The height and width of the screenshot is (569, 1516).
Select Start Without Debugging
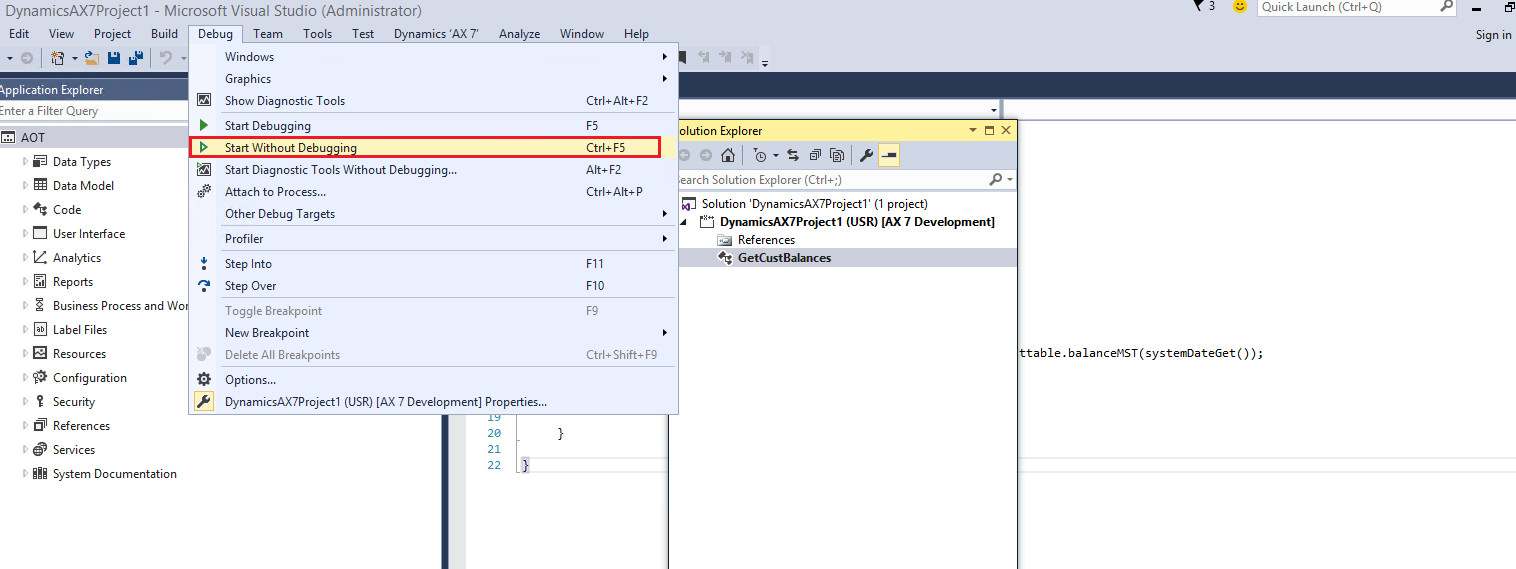coord(290,148)
